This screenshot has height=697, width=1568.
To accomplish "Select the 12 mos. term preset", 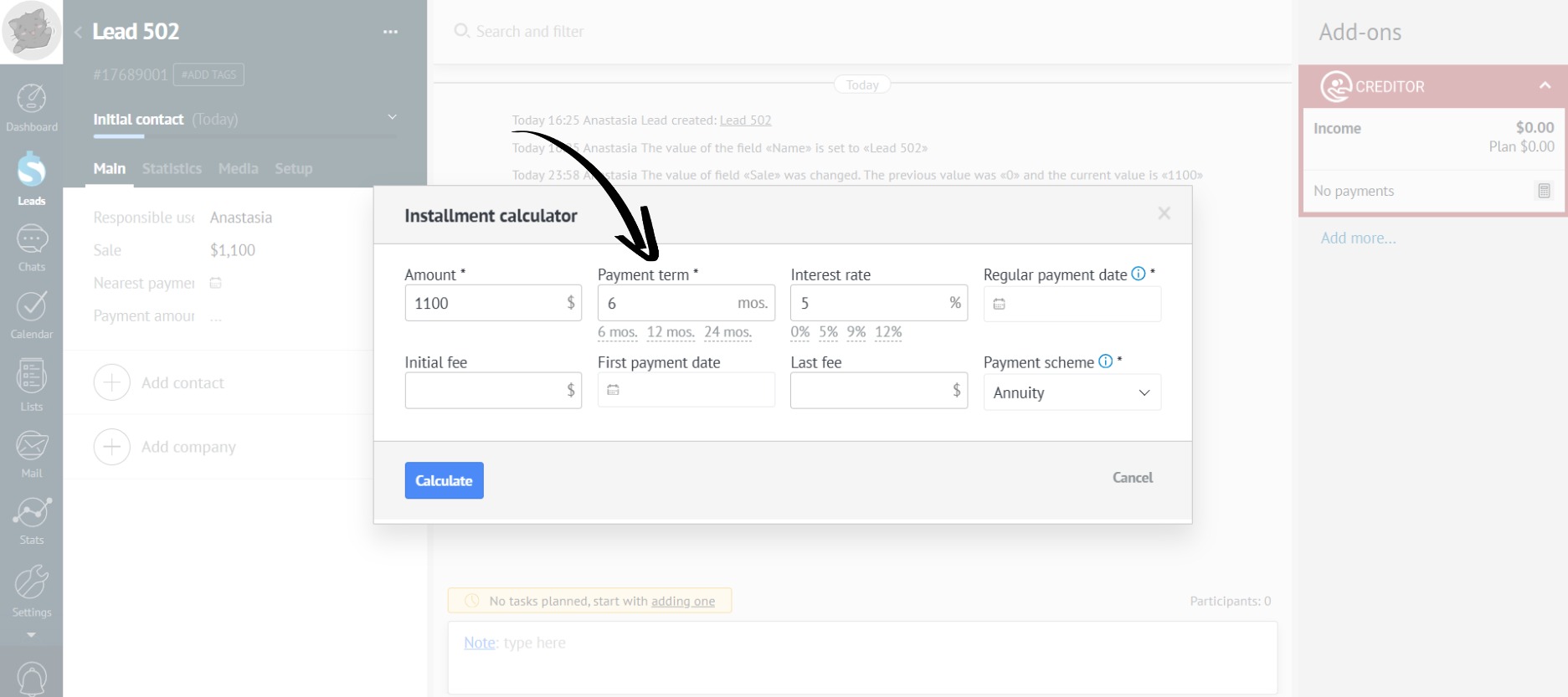I will click(x=671, y=332).
